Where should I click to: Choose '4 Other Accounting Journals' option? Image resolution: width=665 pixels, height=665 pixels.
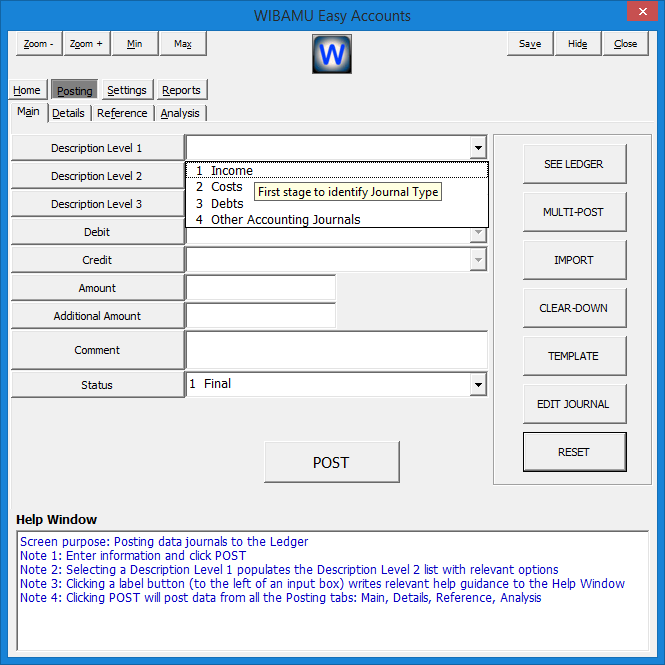pos(337,219)
